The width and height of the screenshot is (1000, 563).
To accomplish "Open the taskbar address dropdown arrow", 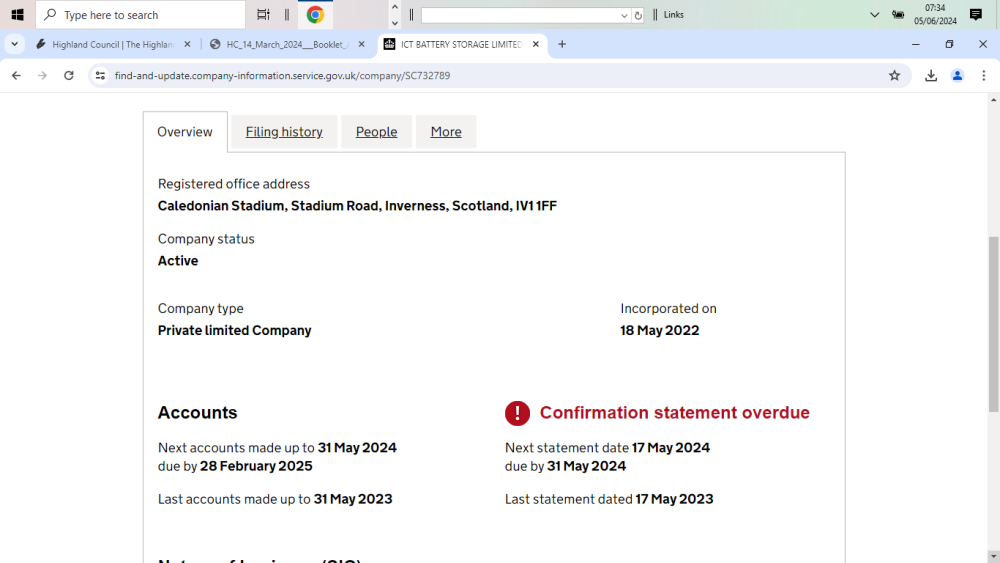I will pyautogui.click(x=624, y=15).
